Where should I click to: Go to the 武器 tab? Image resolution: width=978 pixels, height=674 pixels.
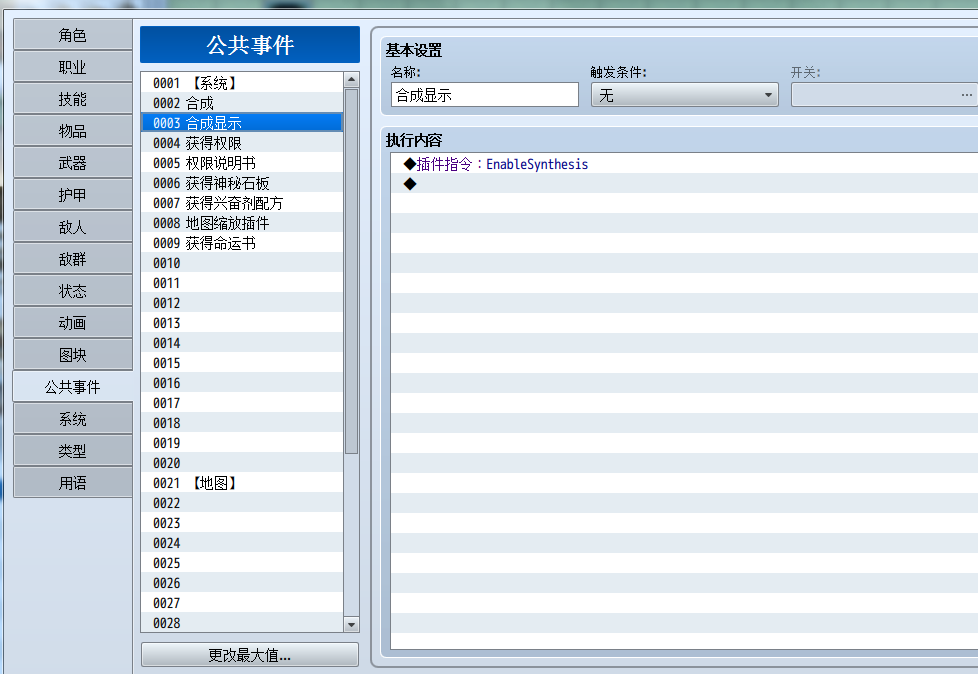(x=72, y=163)
